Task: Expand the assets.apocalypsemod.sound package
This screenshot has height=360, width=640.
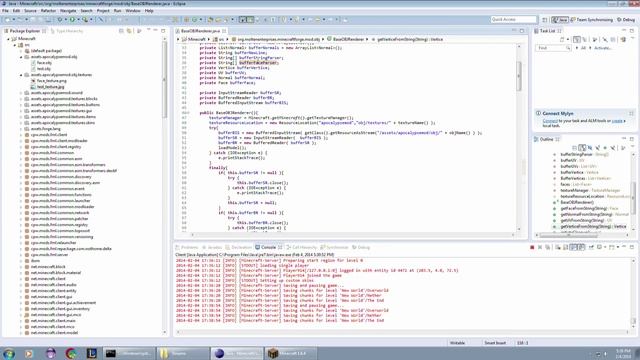Action: (21, 93)
